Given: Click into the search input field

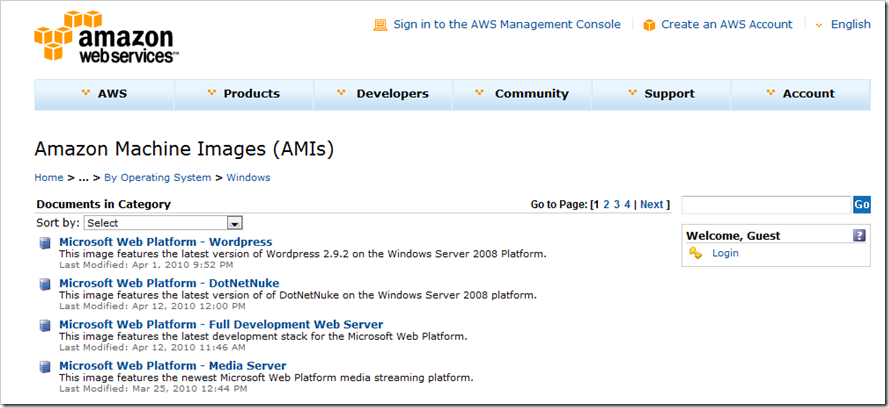Looking at the screenshot, I should (766, 205).
